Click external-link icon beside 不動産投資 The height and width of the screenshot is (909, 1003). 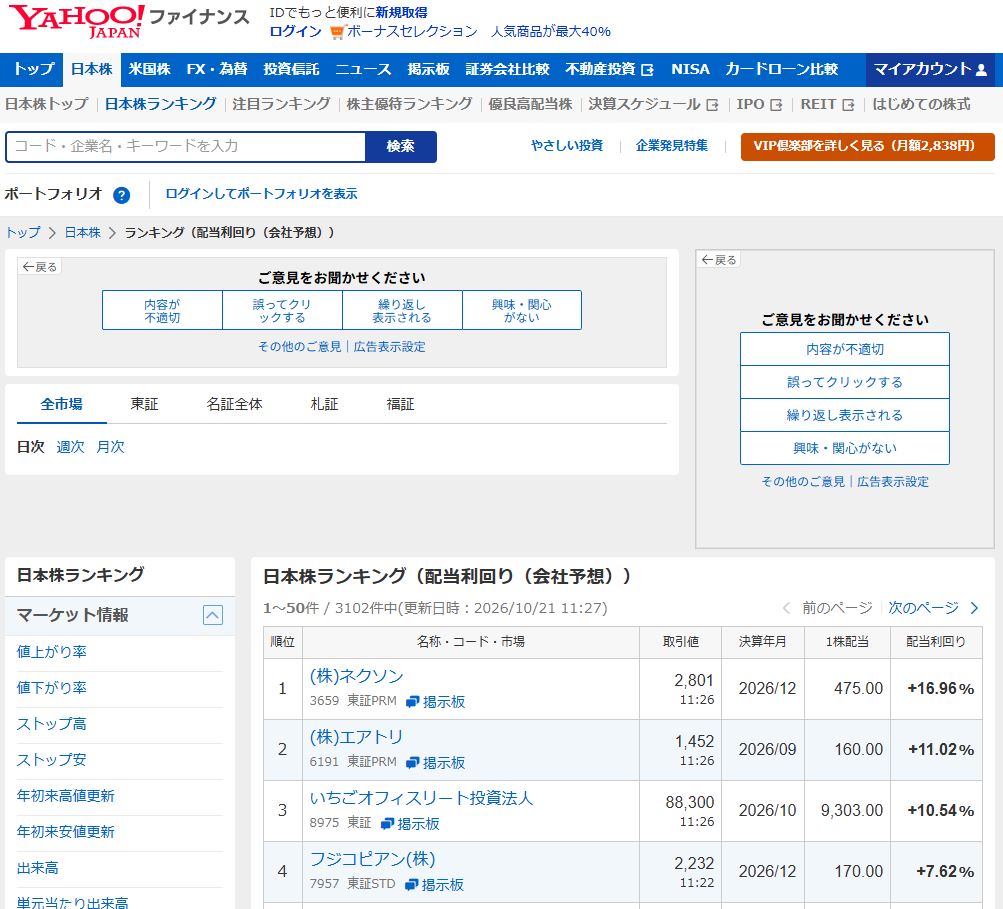point(647,70)
